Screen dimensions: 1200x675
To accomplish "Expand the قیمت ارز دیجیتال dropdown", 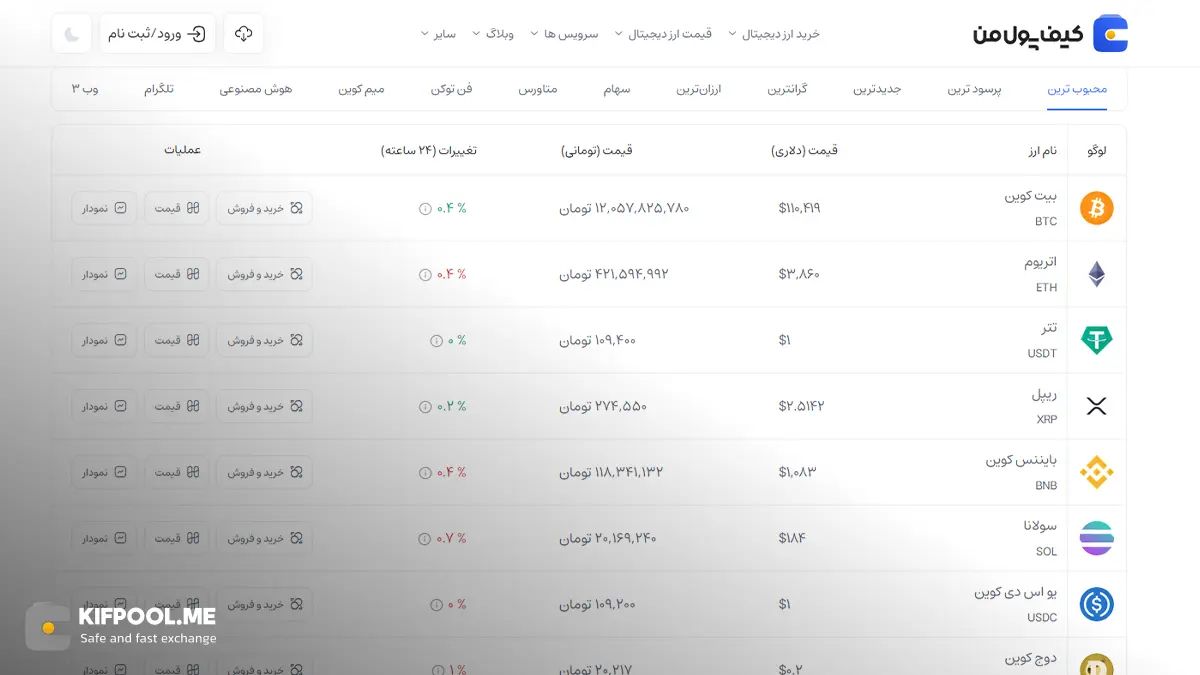I will point(668,33).
